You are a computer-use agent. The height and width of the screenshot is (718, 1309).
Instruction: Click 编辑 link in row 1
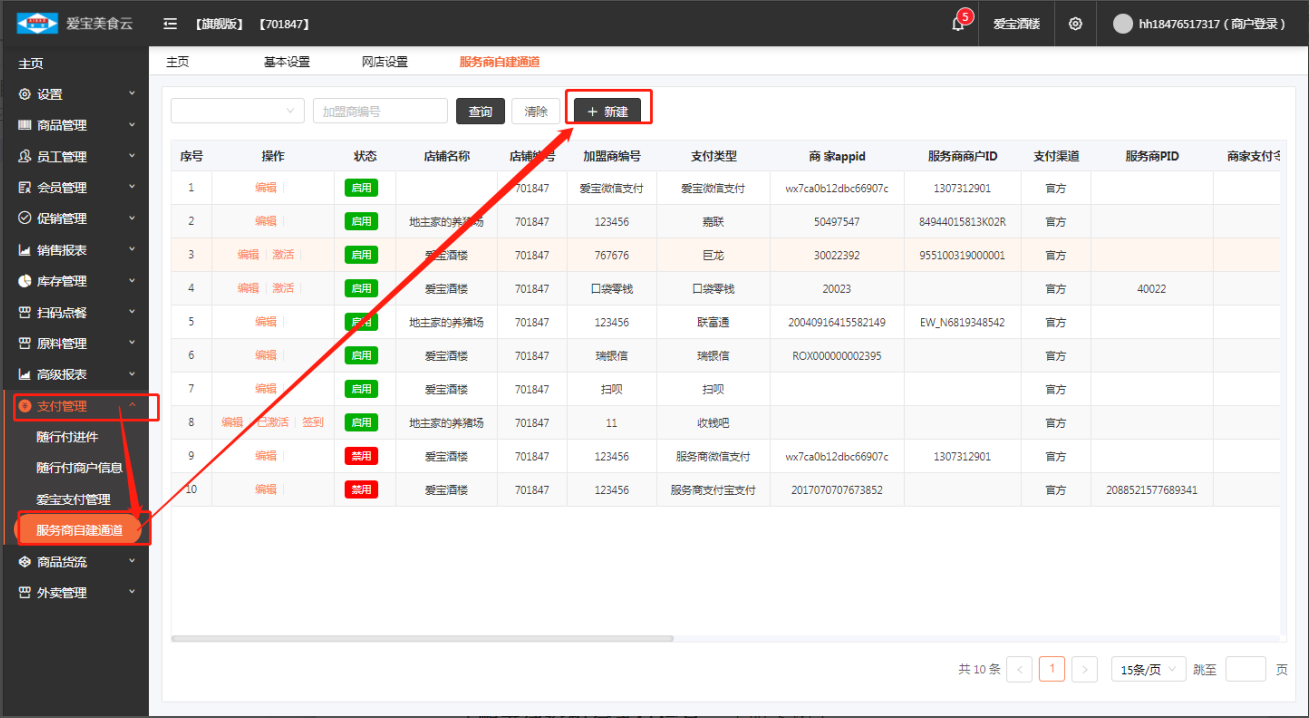tap(265, 187)
